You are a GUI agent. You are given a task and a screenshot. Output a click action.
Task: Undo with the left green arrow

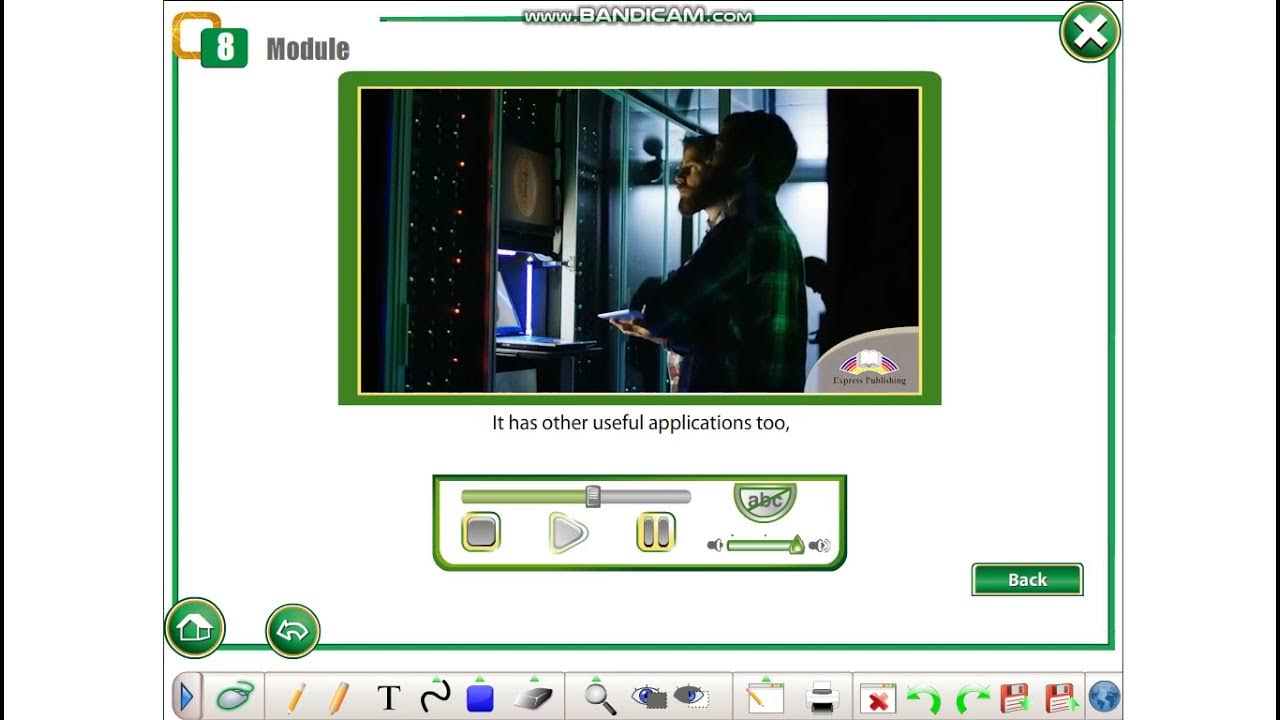coord(923,698)
